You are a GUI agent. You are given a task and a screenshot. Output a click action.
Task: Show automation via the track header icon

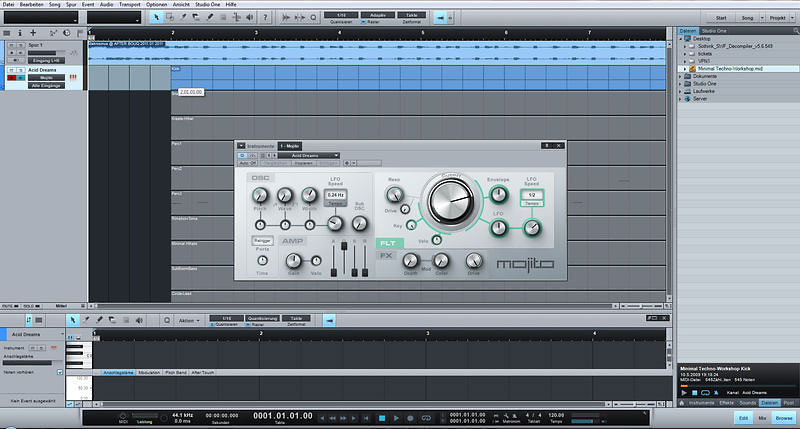[x=53, y=33]
